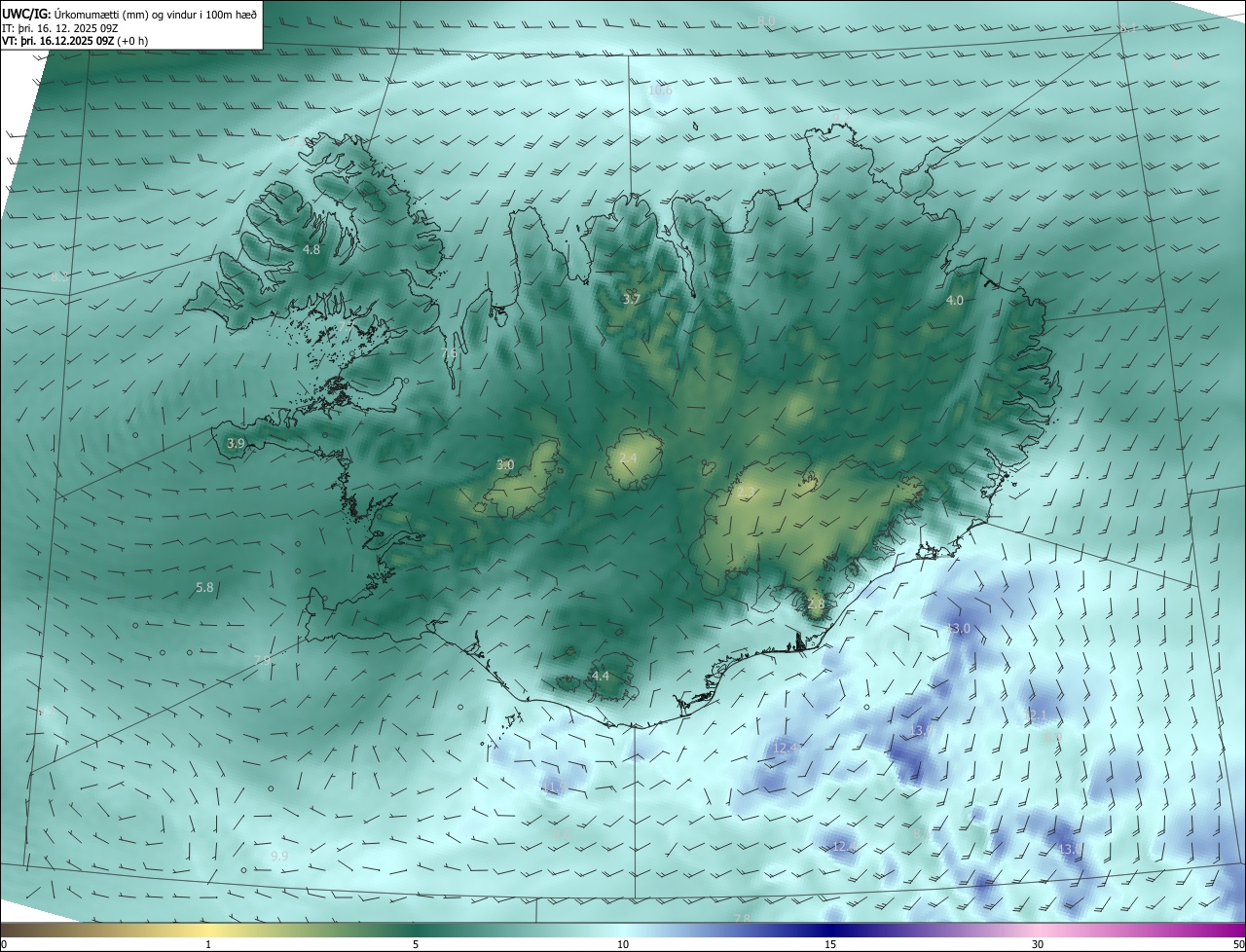
Task: Select the 12.1 value over the ocean
Action: [x=1035, y=715]
